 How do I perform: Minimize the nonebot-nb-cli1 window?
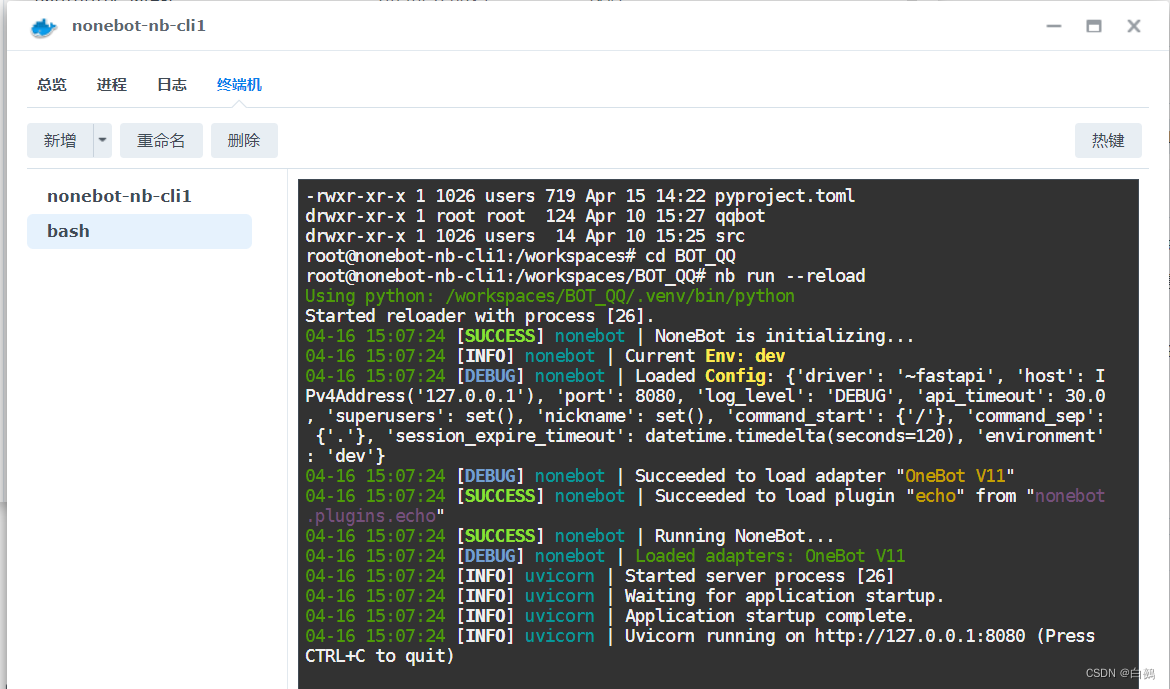point(1054,26)
